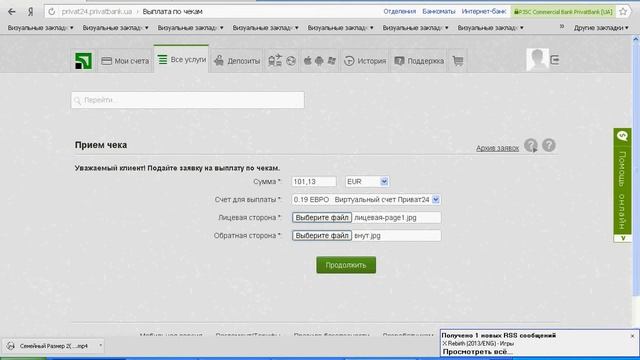This screenshot has width=640, height=360.
Task: Open the Отделения link
Action: click(x=399, y=11)
